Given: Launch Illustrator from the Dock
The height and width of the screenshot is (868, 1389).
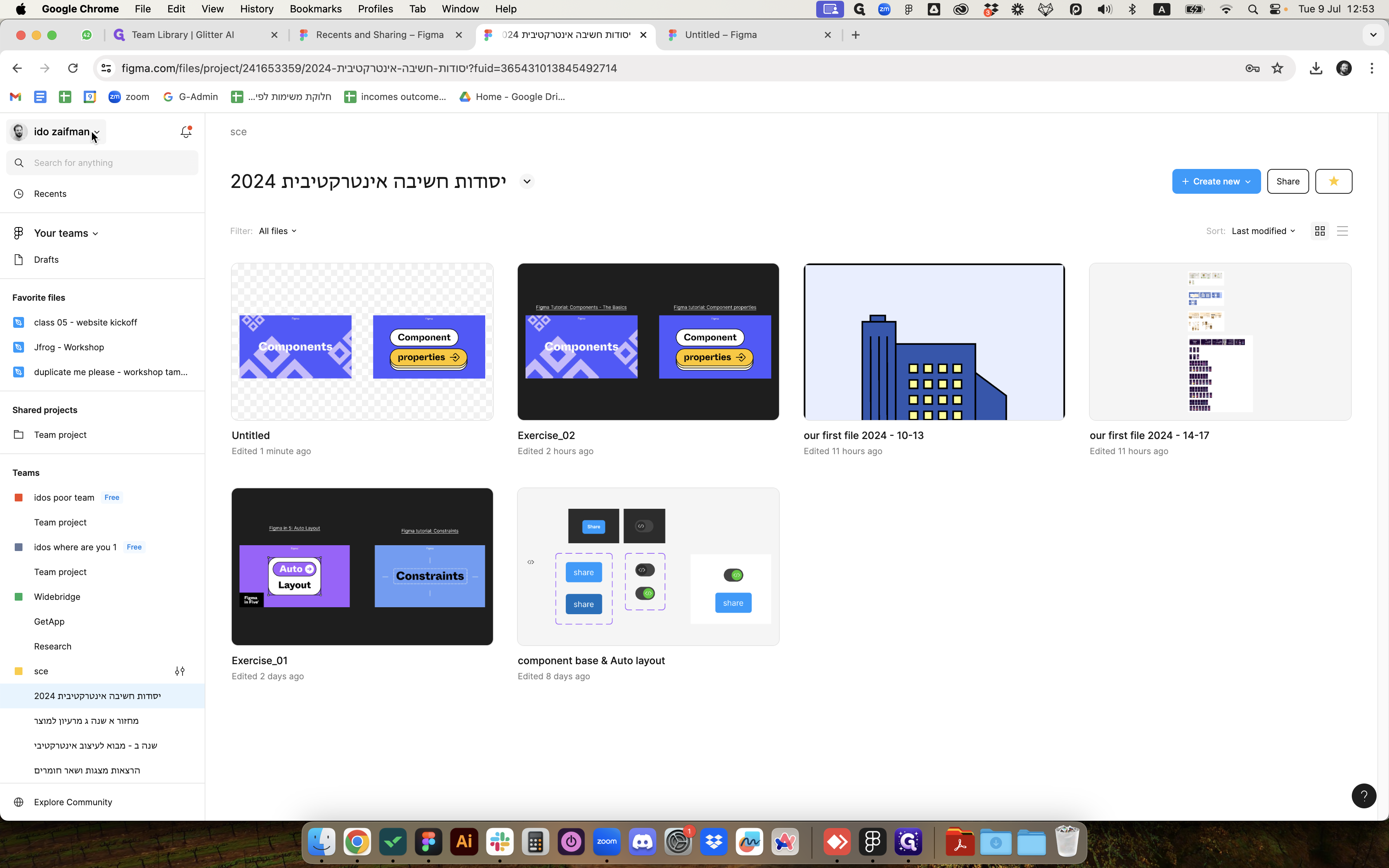Looking at the screenshot, I should coord(464,842).
